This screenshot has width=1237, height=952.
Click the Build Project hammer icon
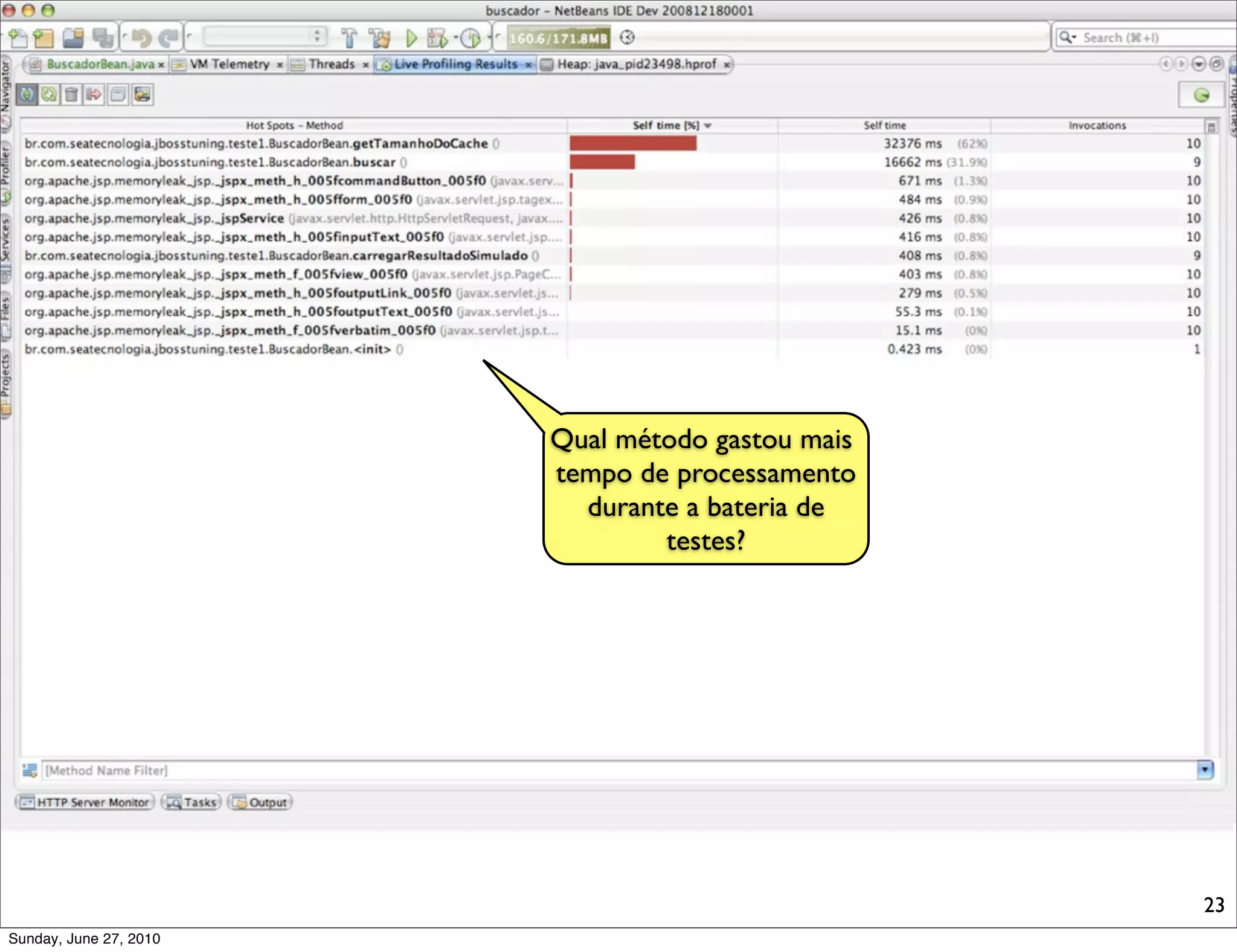point(349,38)
